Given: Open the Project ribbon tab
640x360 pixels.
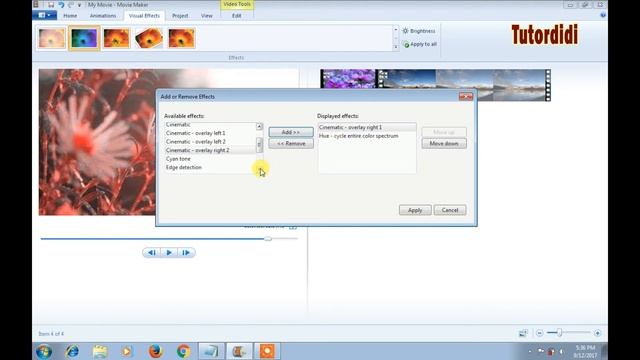Looking at the screenshot, I should coord(180,16).
